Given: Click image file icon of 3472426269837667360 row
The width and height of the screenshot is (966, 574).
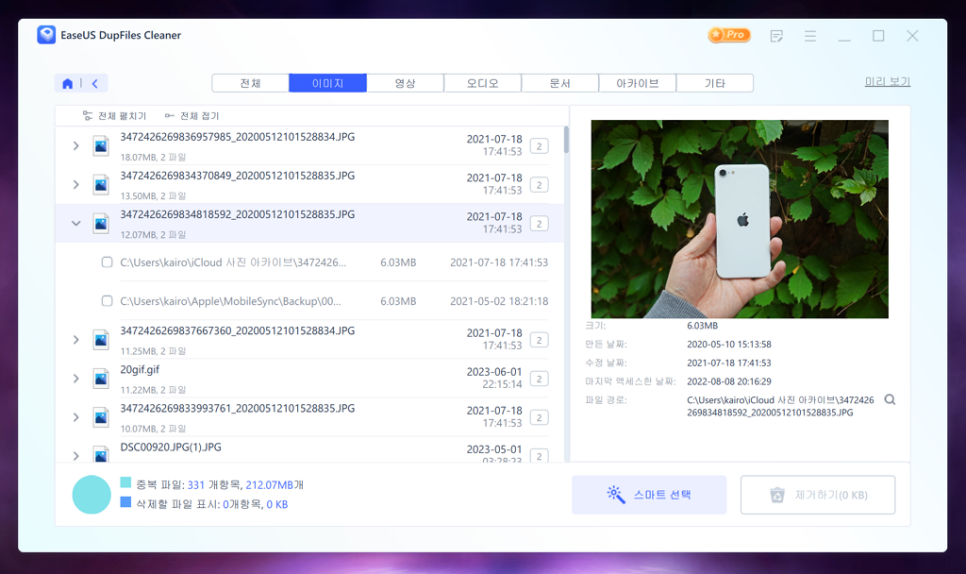Looking at the screenshot, I should tap(101, 340).
